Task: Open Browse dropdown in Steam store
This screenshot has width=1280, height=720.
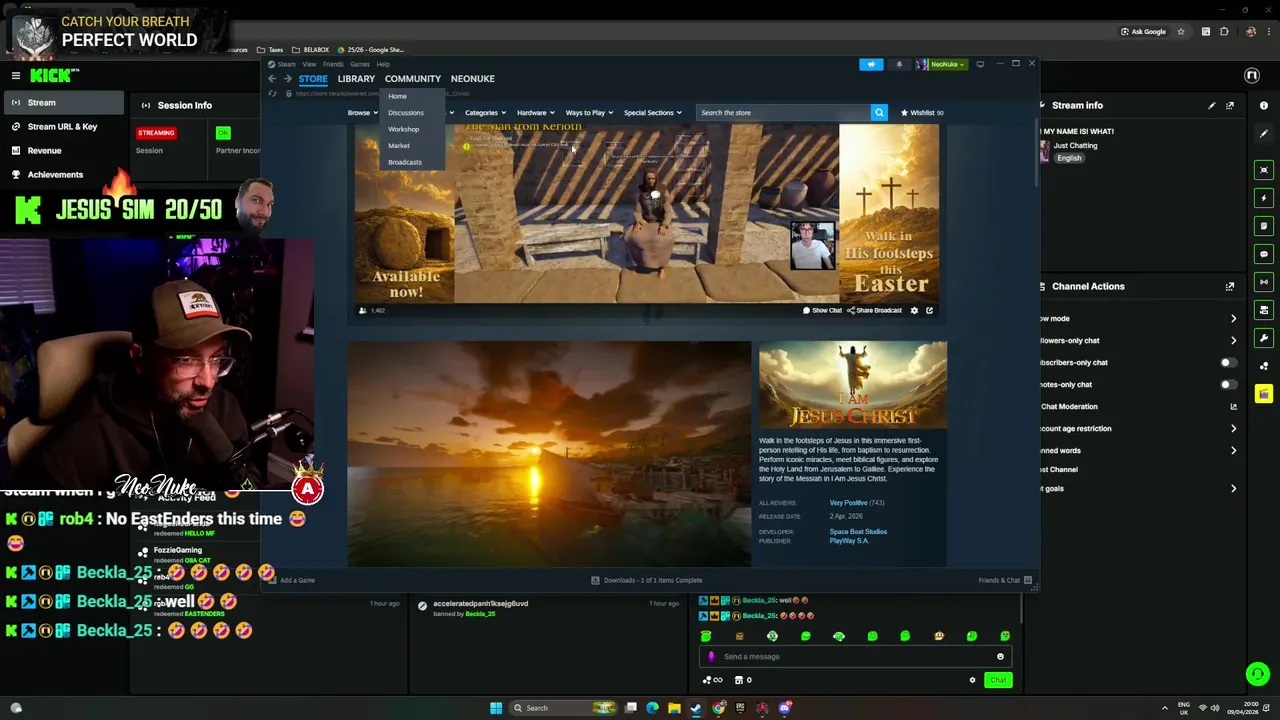Action: tap(362, 113)
